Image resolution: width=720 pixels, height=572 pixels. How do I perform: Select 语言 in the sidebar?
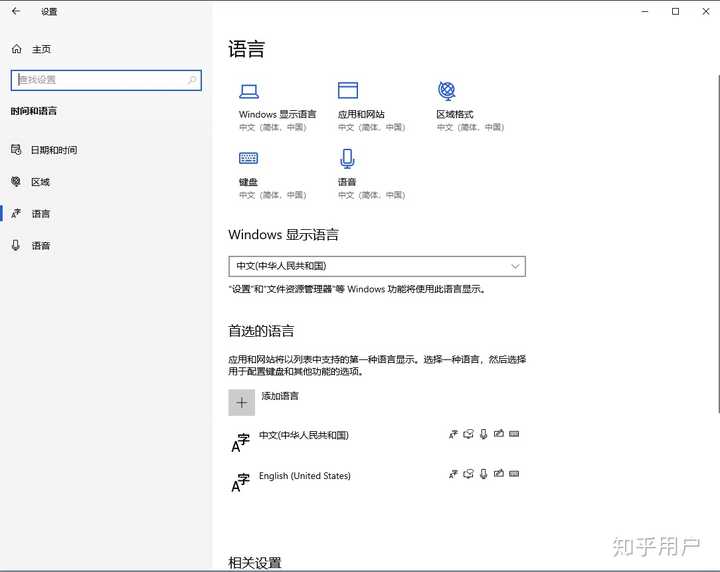(x=41, y=214)
